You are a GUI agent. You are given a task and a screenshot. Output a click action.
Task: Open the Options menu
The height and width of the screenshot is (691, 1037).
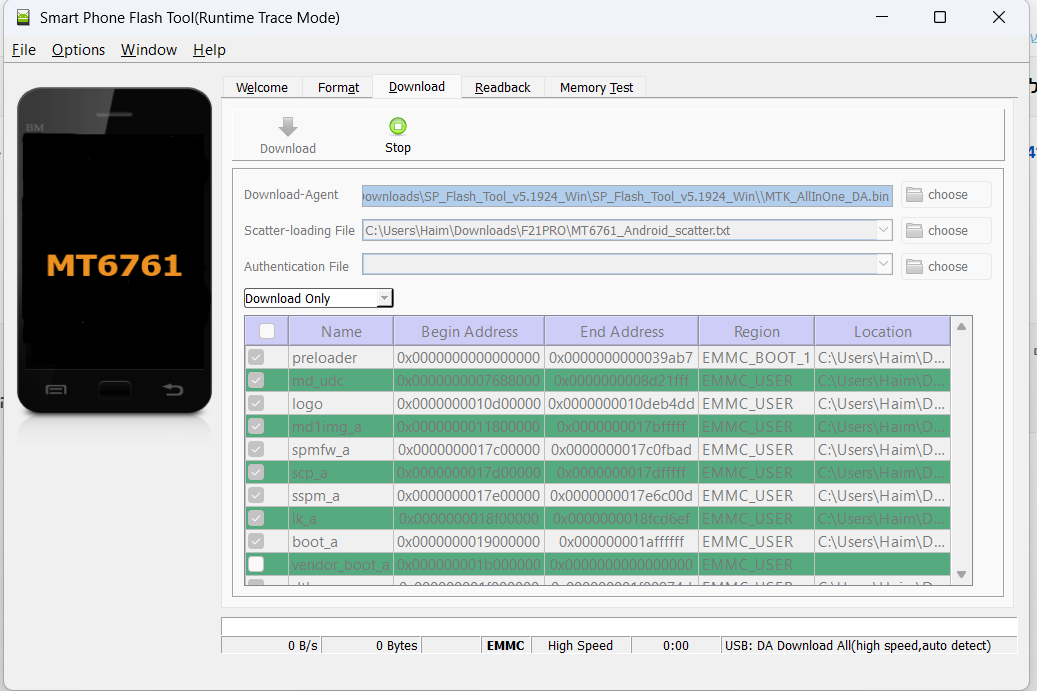(78, 50)
